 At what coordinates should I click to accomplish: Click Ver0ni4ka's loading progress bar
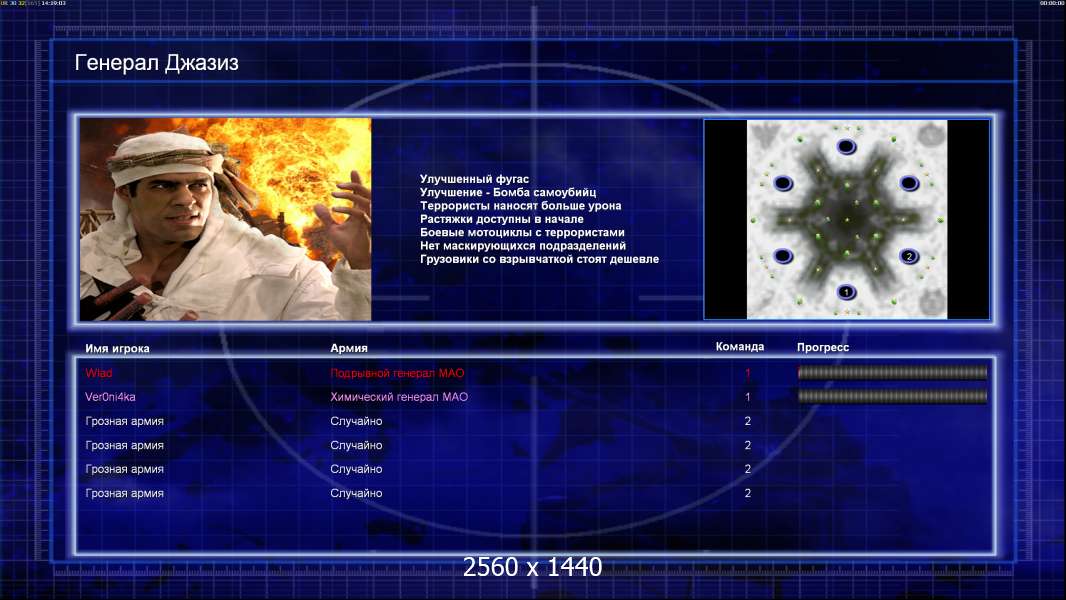[892, 396]
